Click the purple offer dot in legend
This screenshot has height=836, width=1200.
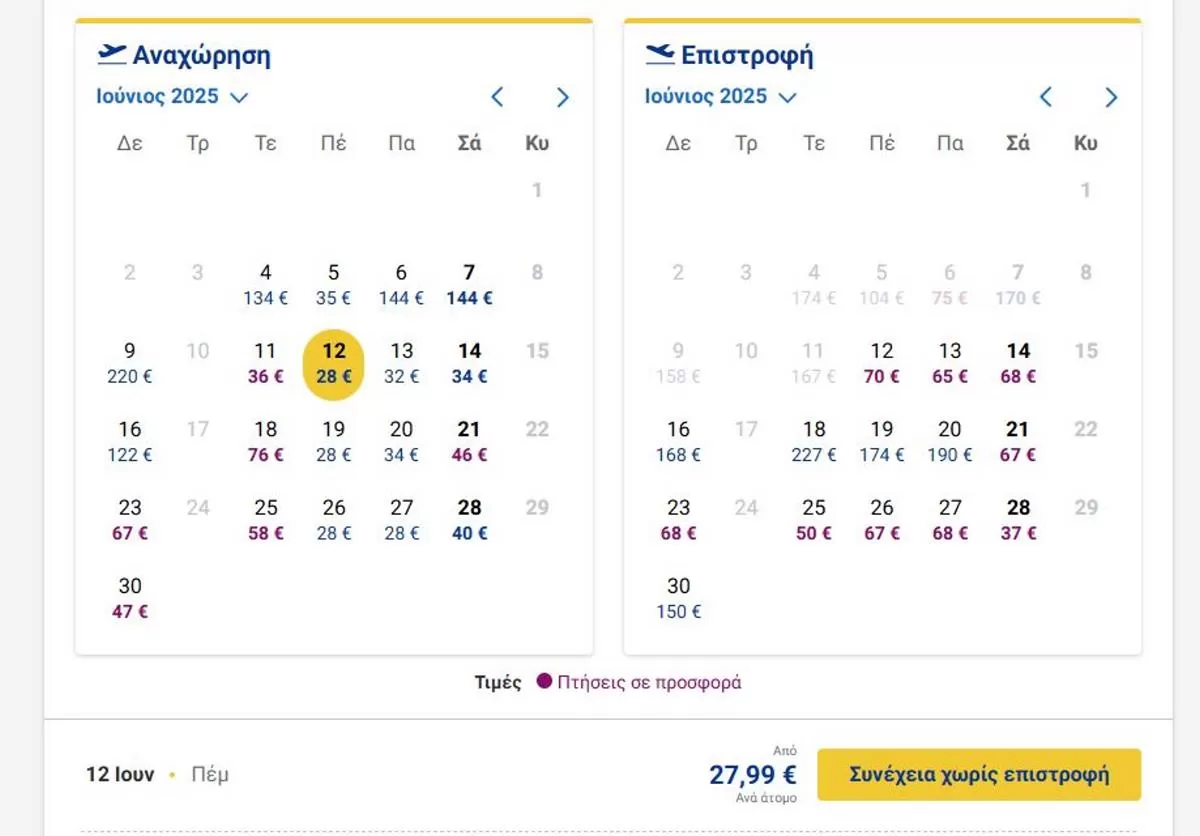544,682
